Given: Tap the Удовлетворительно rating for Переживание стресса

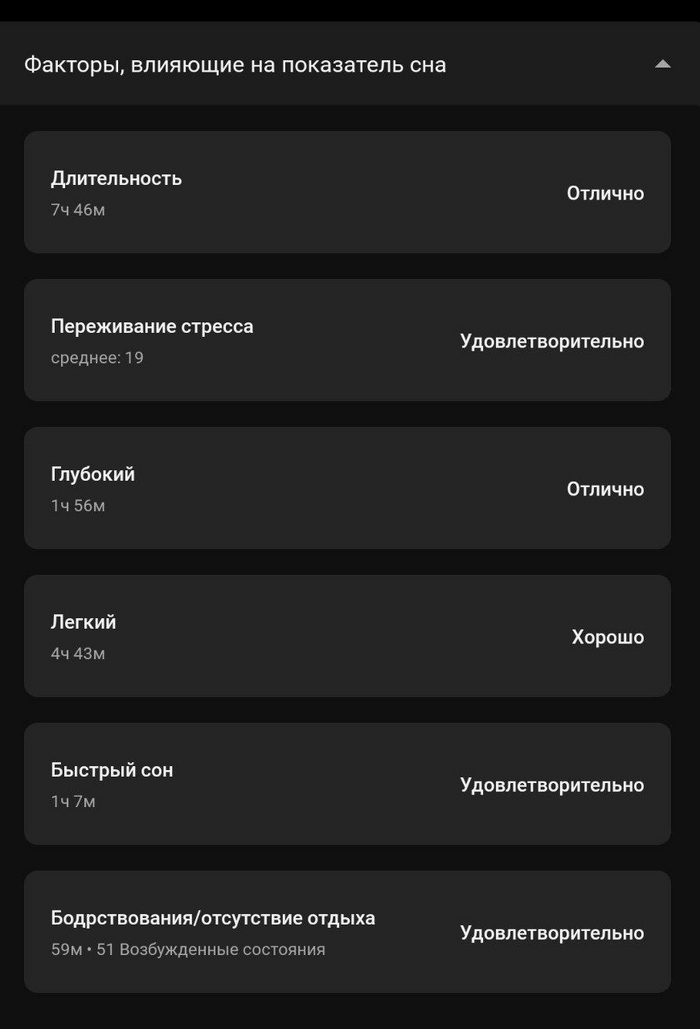Looking at the screenshot, I should 552,341.
